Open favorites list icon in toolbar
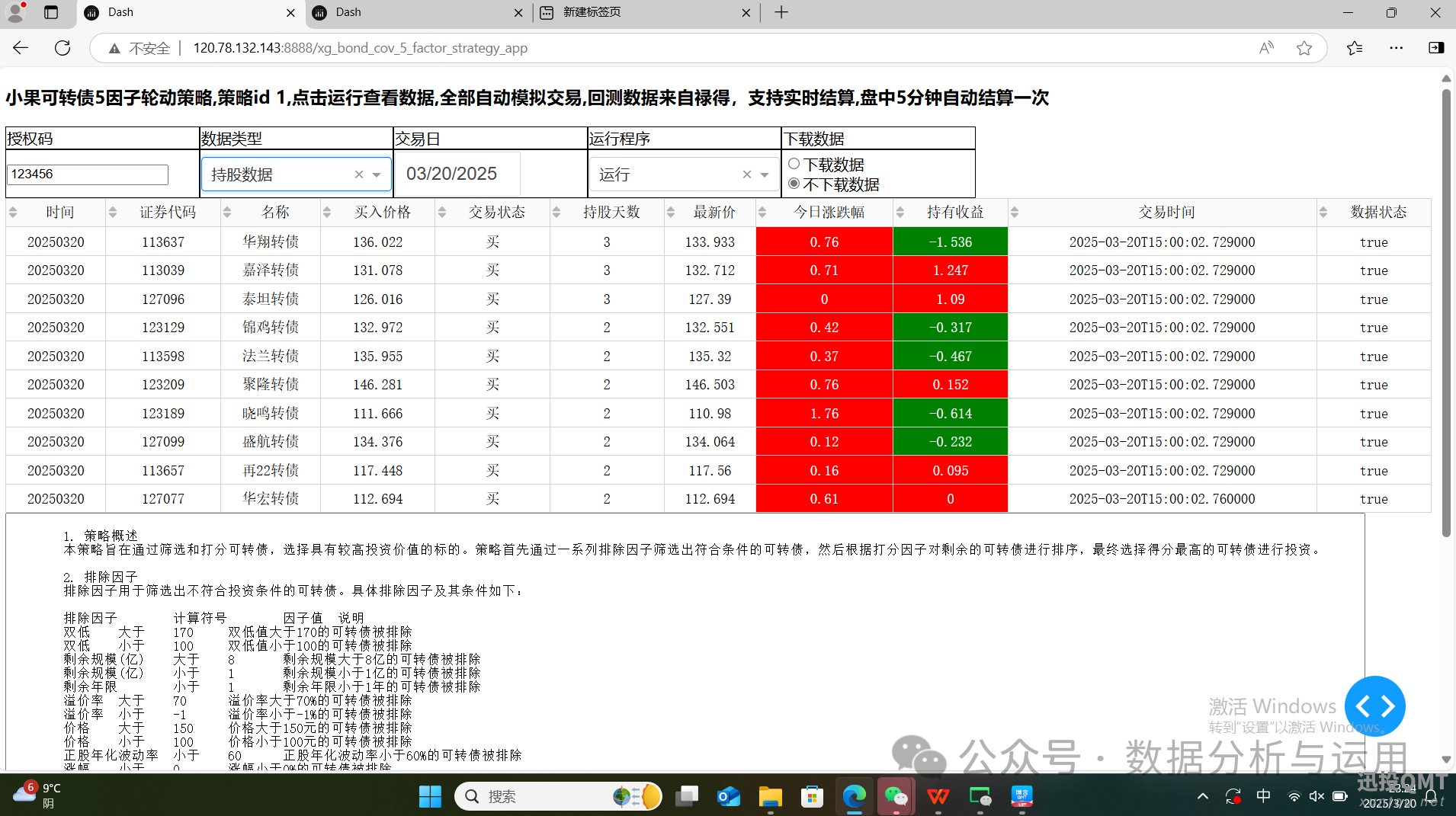Screen dimensions: 1456x816 point(1355,48)
